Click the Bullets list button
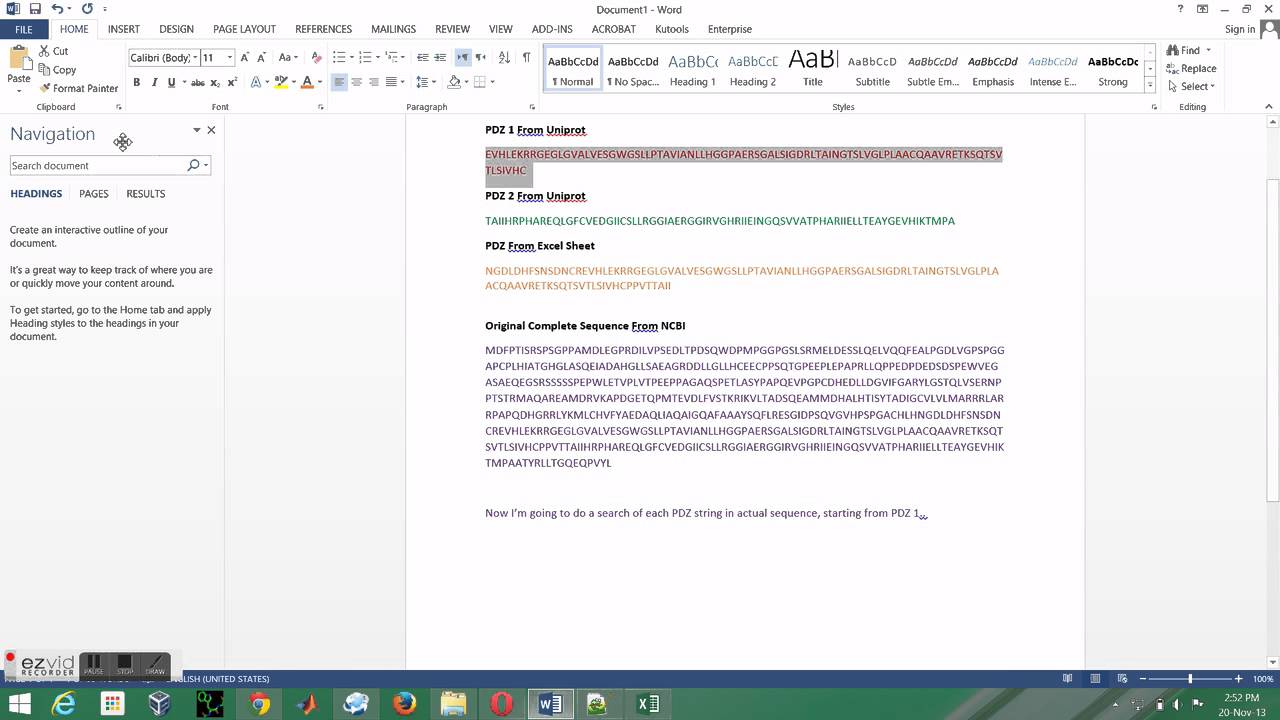This screenshot has width=1280, height=720. click(339, 58)
